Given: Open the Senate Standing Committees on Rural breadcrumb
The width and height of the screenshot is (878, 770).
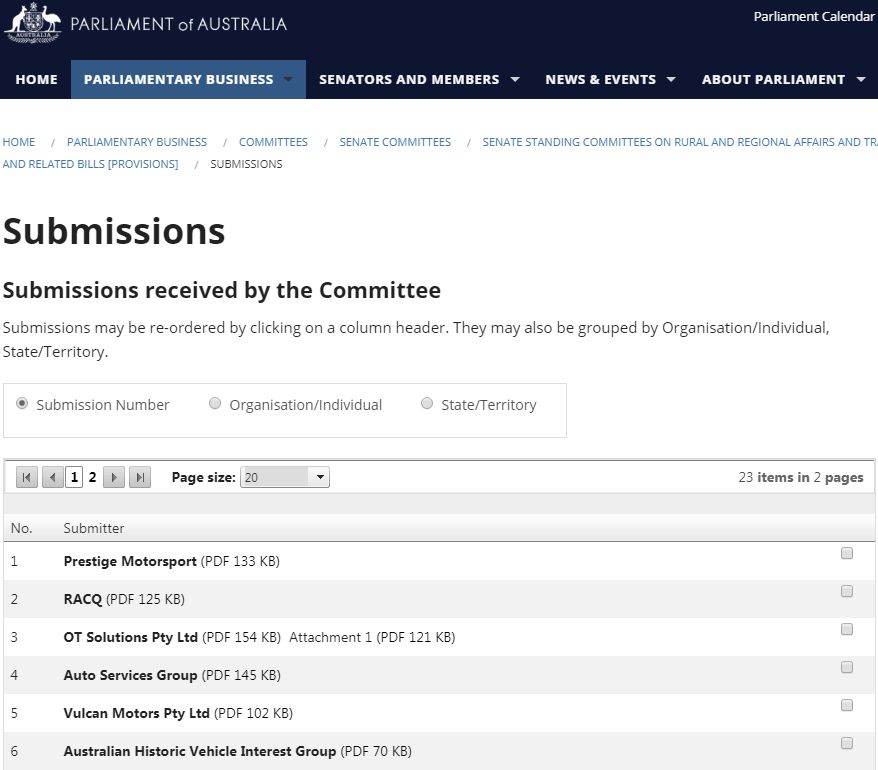Looking at the screenshot, I should pos(680,142).
